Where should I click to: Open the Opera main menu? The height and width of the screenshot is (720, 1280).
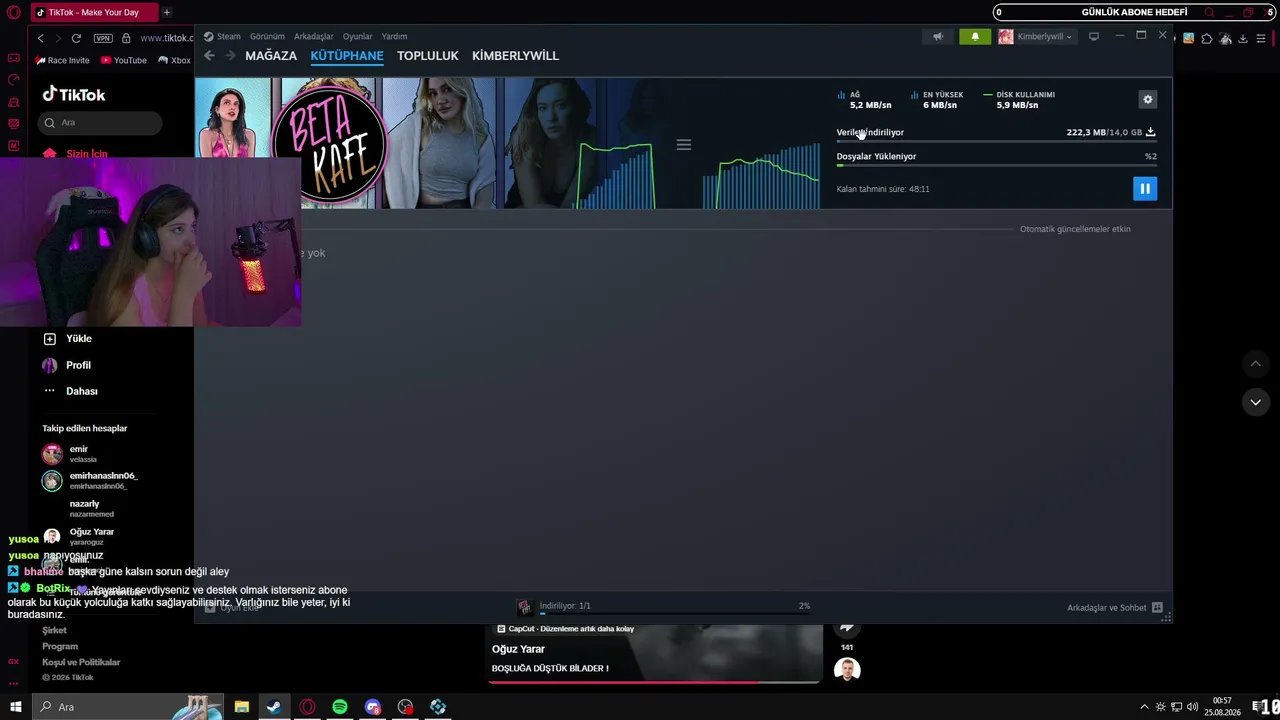click(x=14, y=12)
